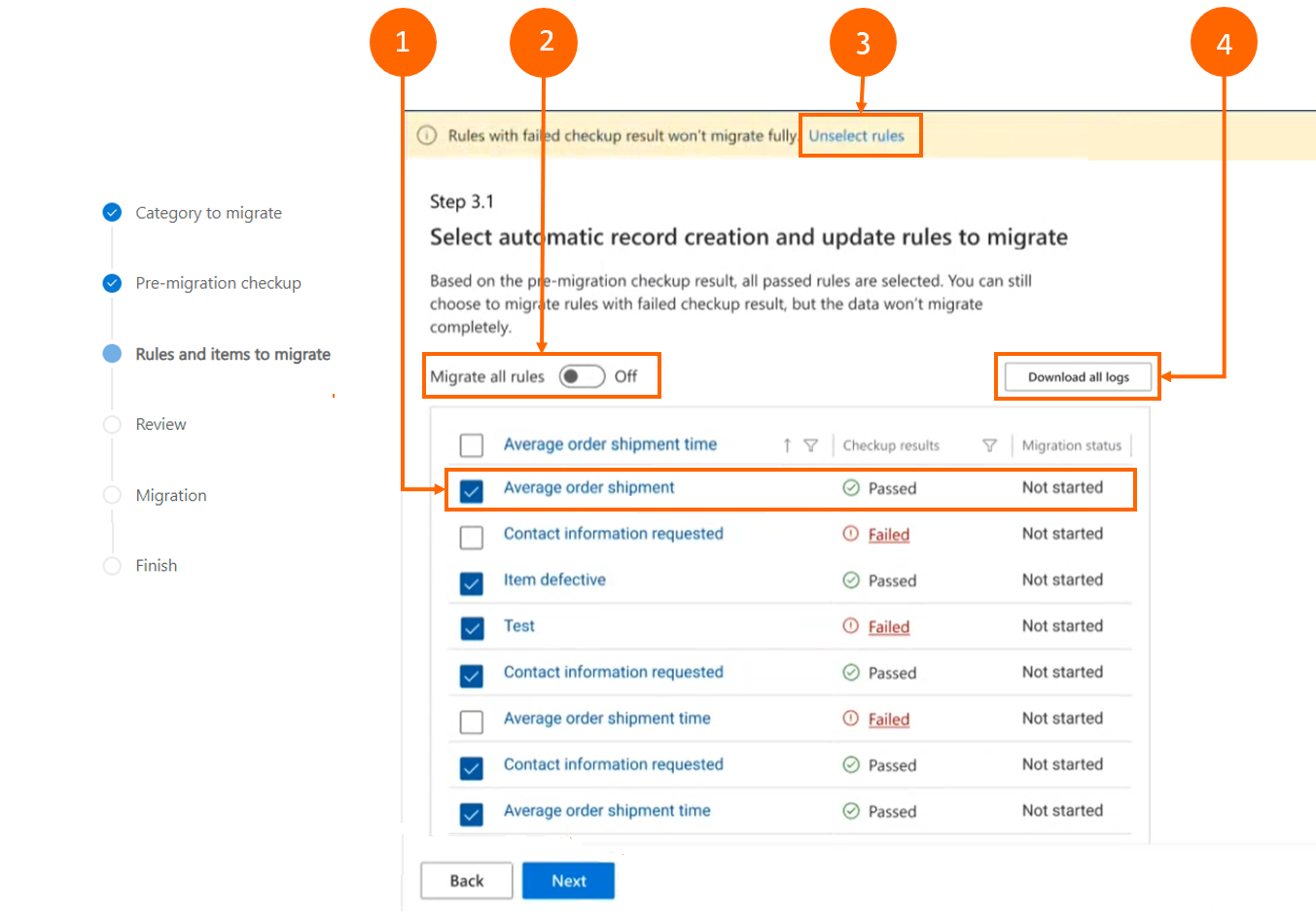
Task: Jump to the Finish step
Action: coord(156,565)
